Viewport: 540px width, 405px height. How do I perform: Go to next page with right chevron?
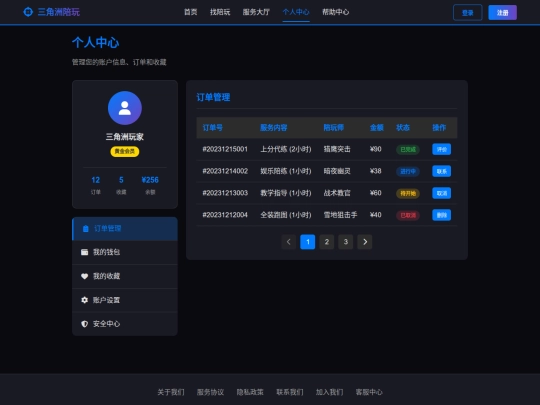[x=365, y=242]
